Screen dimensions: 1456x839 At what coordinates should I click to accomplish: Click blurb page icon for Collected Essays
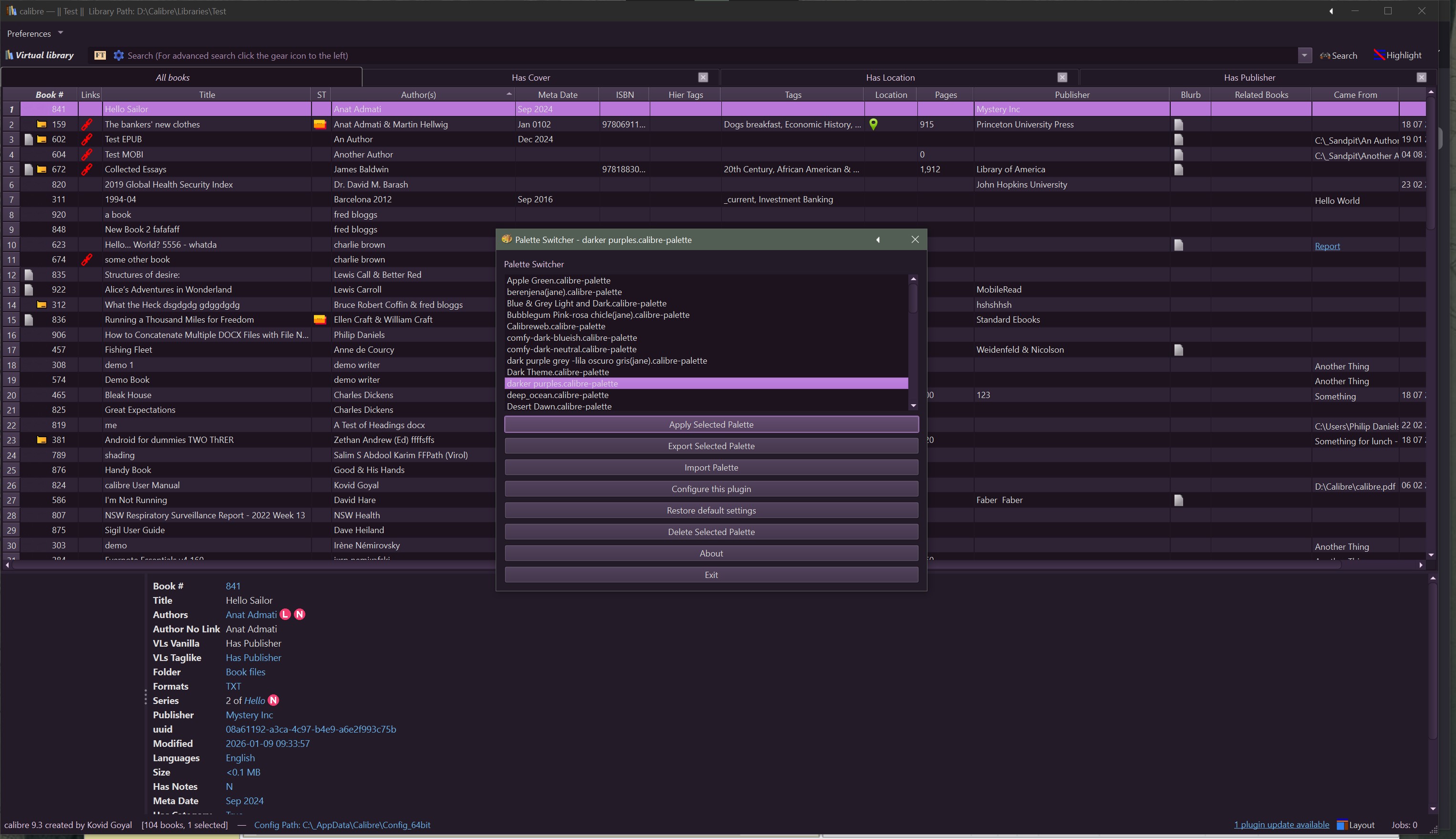(x=1178, y=169)
